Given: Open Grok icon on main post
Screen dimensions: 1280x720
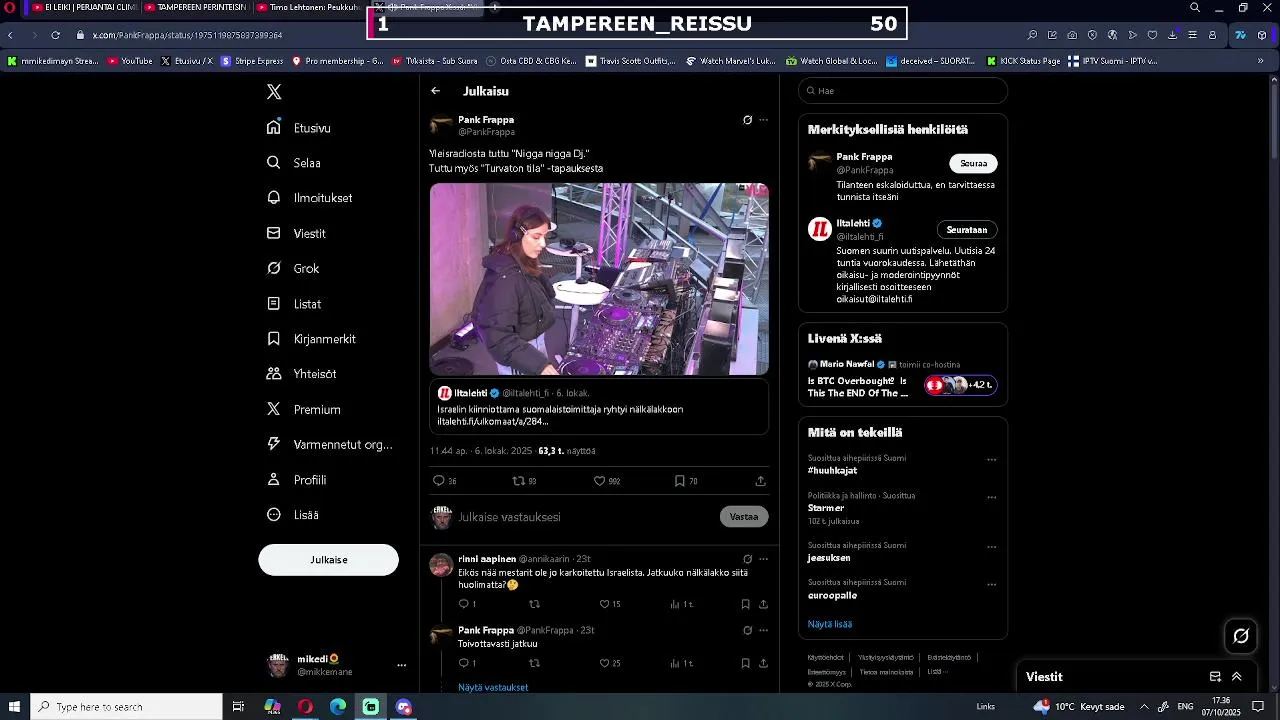Looking at the screenshot, I should coord(747,120).
